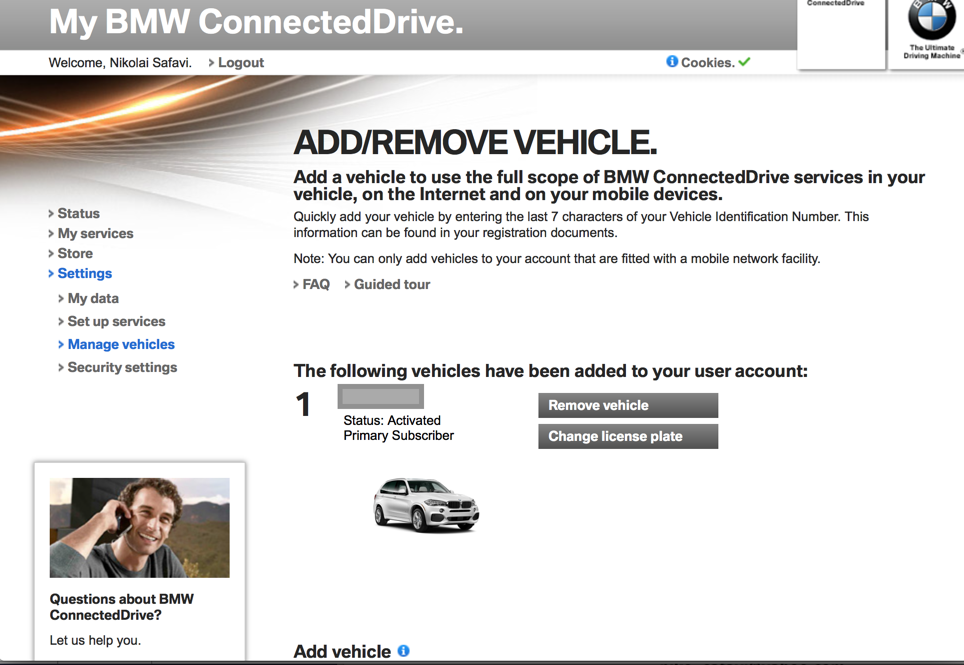964x665 pixels.
Task: Click 'Primary Subscriber' text
Action: 398,435
